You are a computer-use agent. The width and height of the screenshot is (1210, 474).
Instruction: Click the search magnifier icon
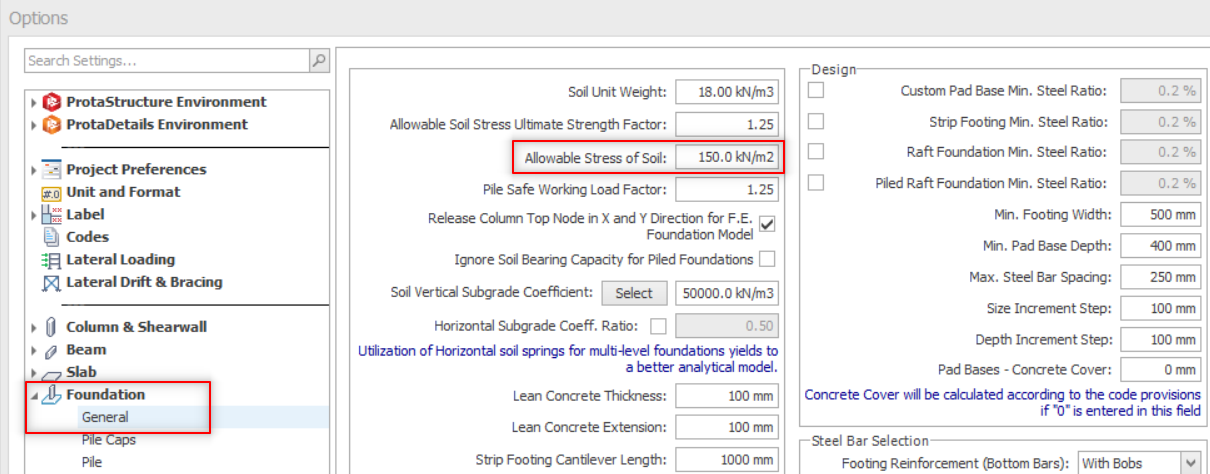(x=319, y=61)
